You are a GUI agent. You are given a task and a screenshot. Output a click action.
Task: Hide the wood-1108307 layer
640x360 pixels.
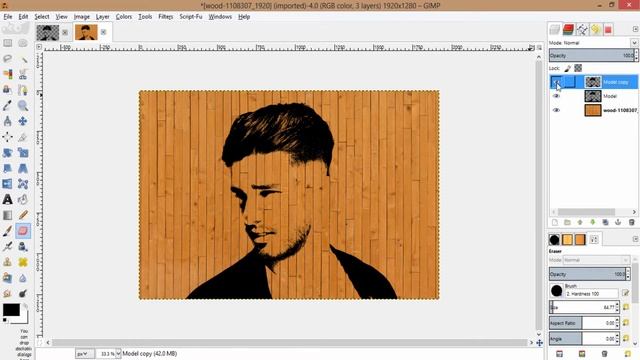tap(556, 110)
